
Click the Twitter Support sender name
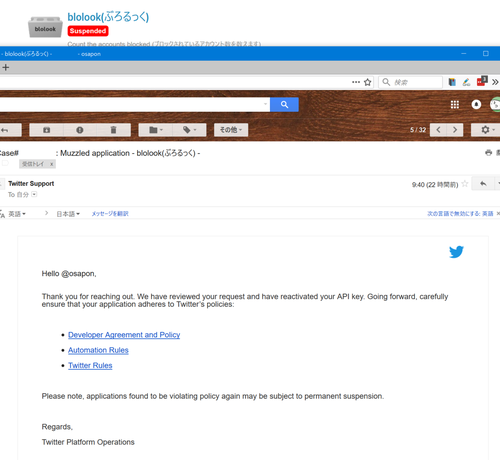[31, 184]
